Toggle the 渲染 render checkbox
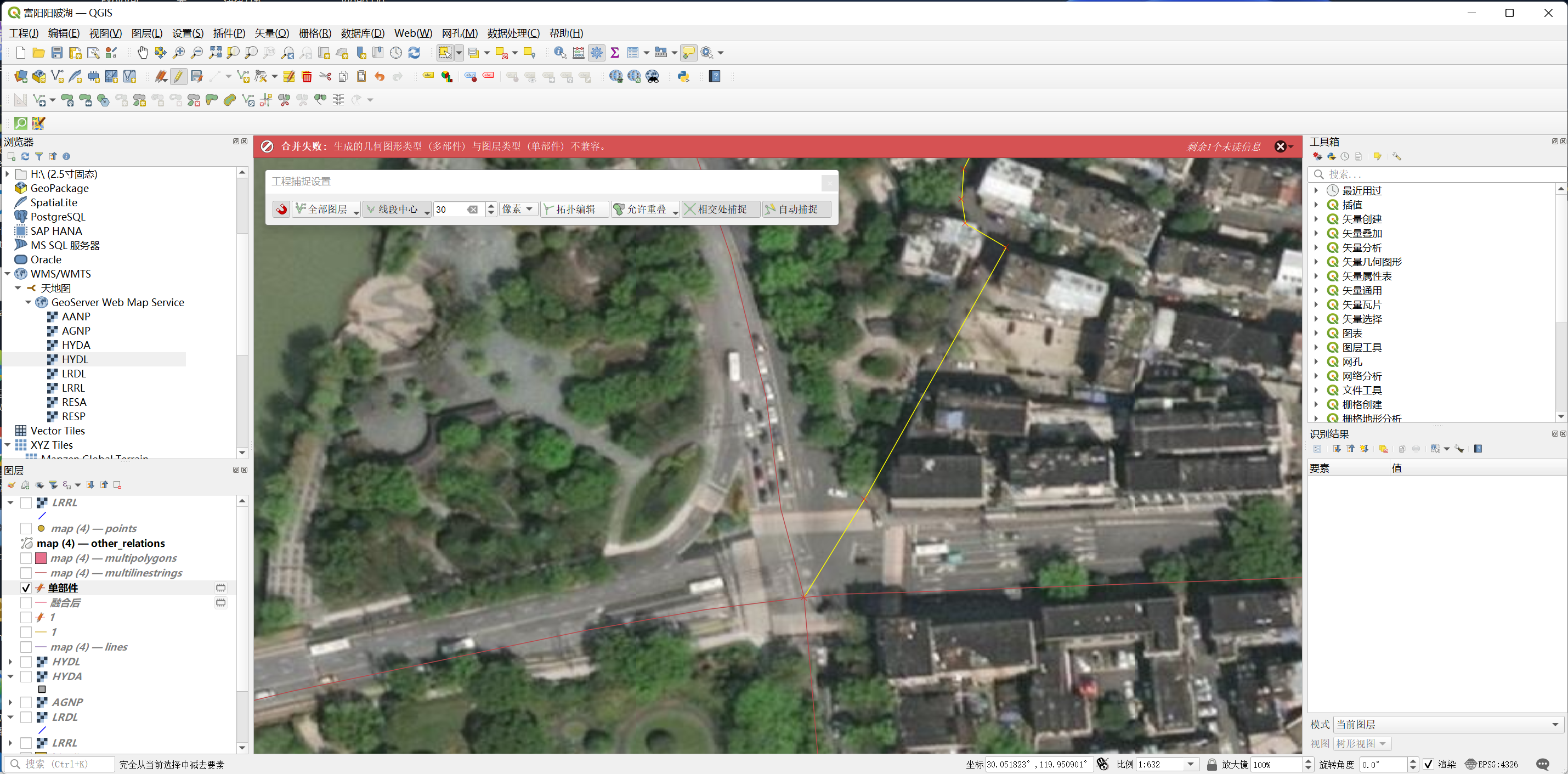The image size is (1568, 774). coord(1429,764)
